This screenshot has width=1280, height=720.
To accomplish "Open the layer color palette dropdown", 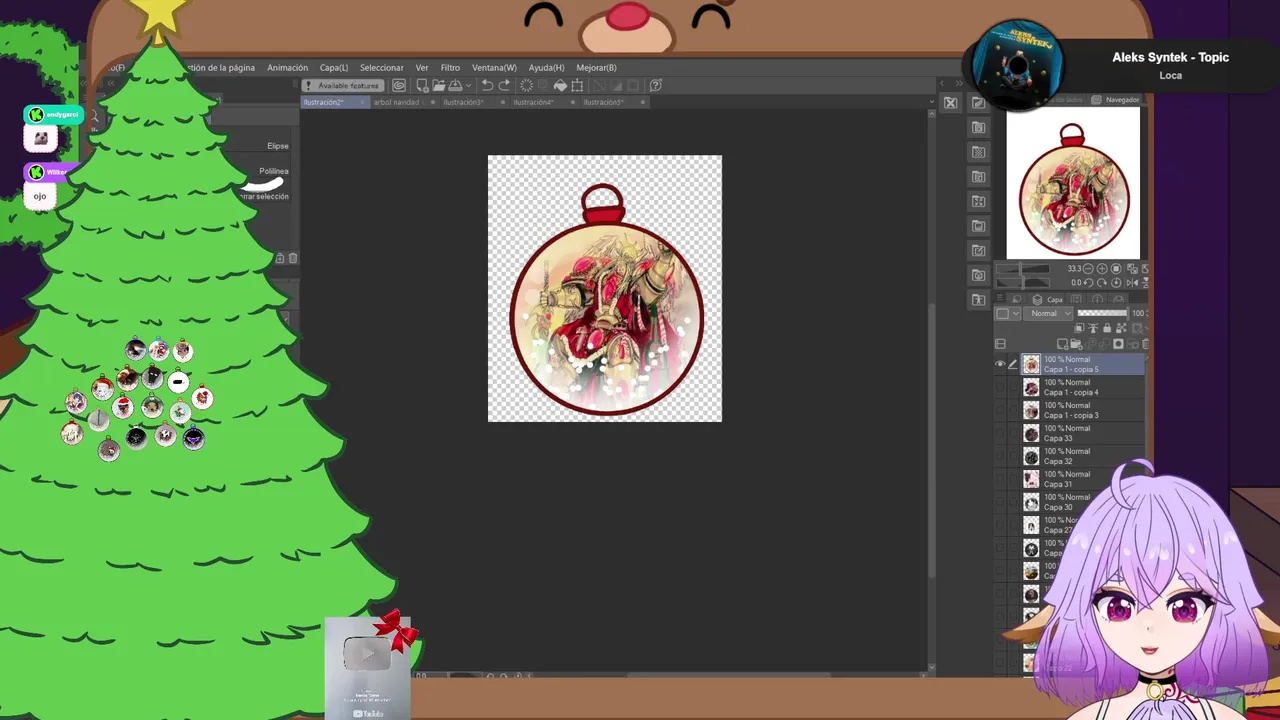I will click(x=1007, y=313).
